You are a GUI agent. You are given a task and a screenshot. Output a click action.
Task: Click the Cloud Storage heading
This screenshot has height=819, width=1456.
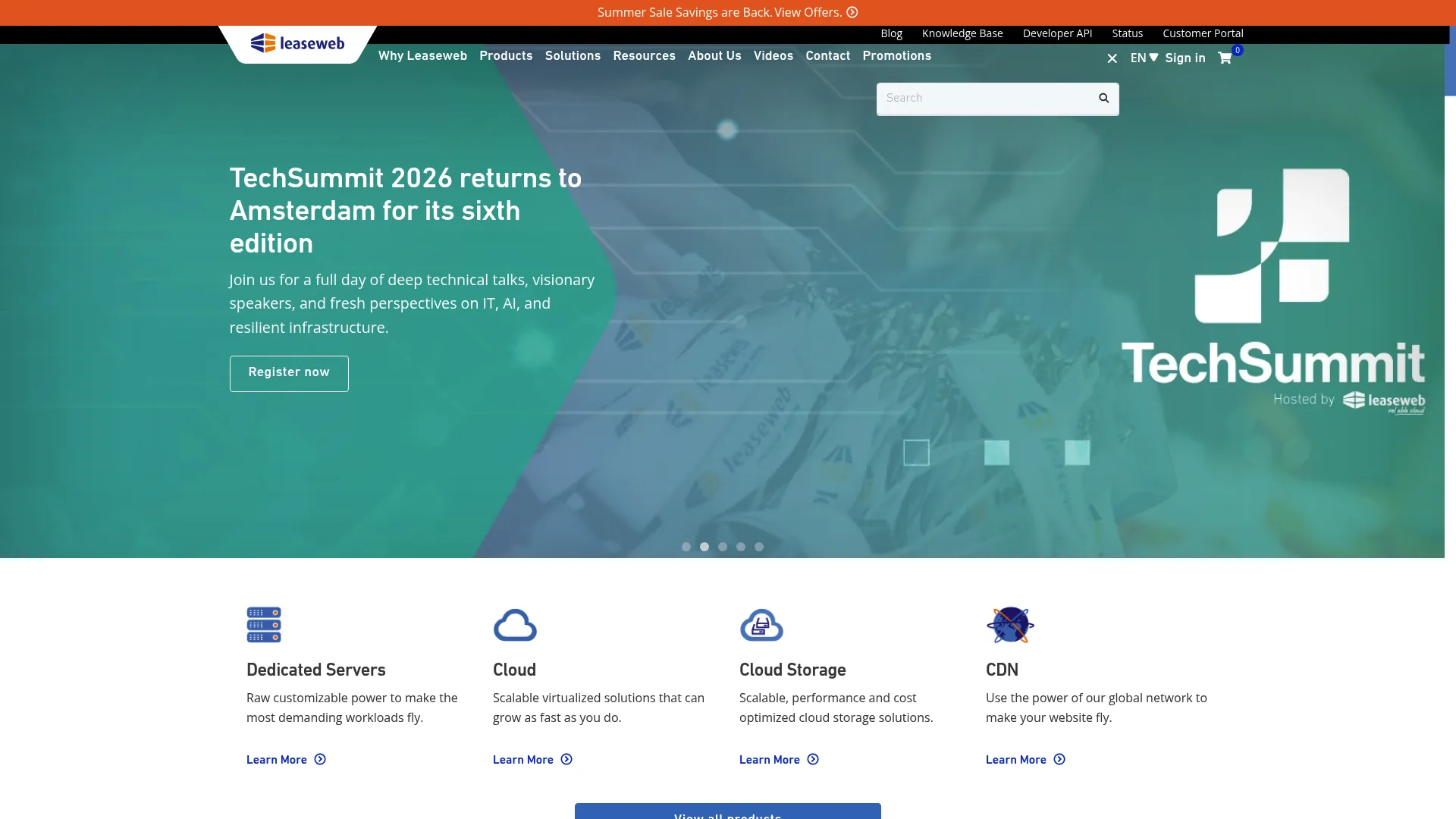[792, 670]
